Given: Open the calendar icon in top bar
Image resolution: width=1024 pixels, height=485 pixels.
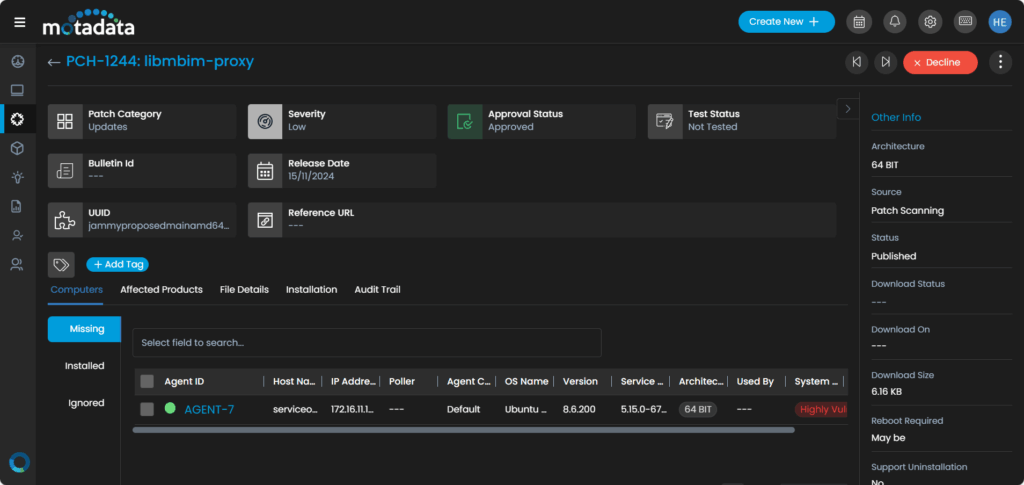Looking at the screenshot, I should click(x=859, y=22).
